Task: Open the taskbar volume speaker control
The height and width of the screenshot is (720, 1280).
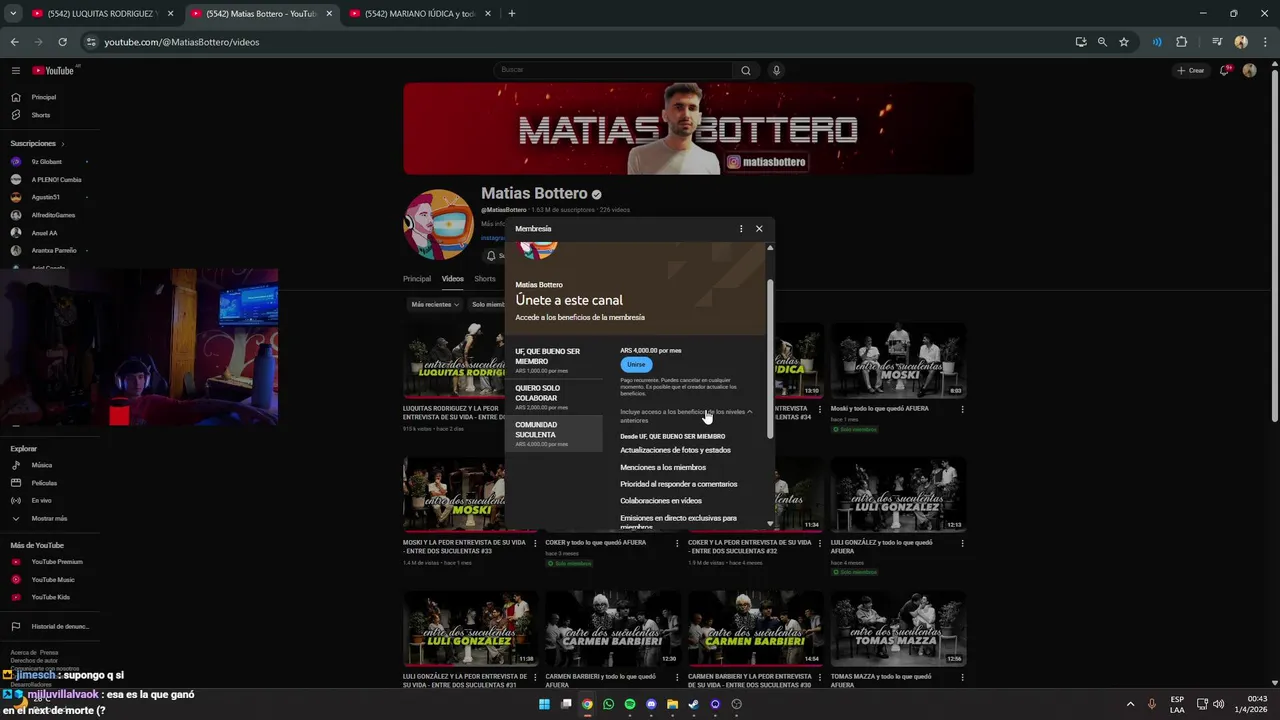Action: [1218, 704]
